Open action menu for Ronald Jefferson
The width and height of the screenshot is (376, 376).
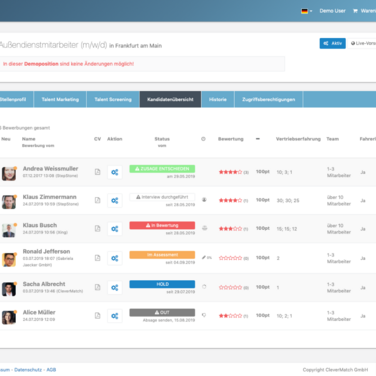(115, 258)
